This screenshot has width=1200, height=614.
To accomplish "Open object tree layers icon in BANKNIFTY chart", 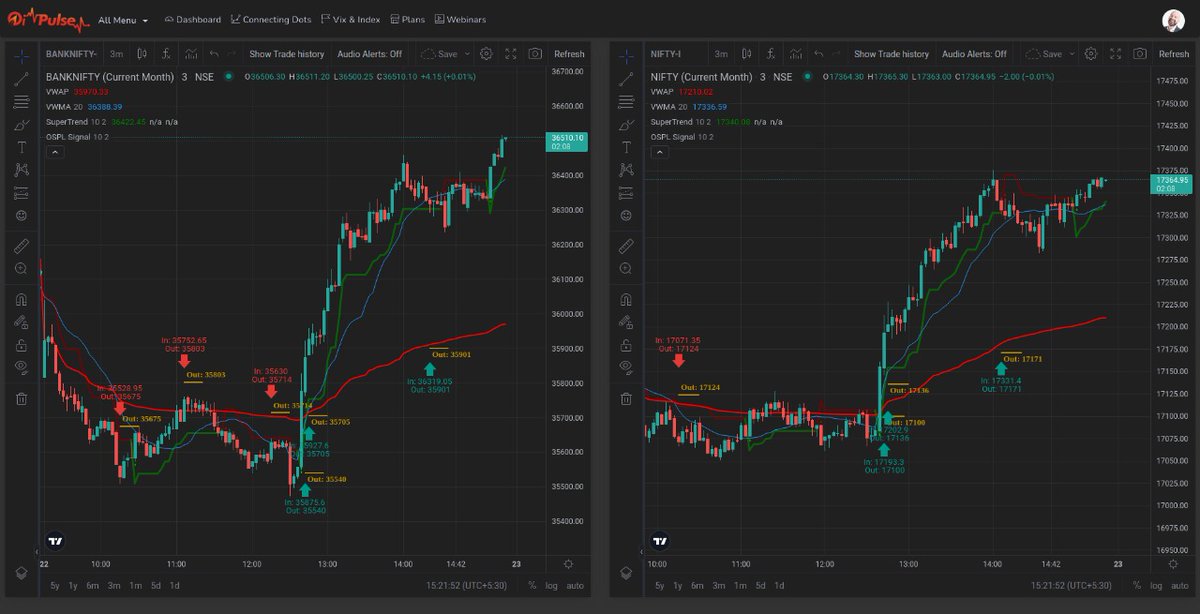I will pyautogui.click(x=21, y=572).
